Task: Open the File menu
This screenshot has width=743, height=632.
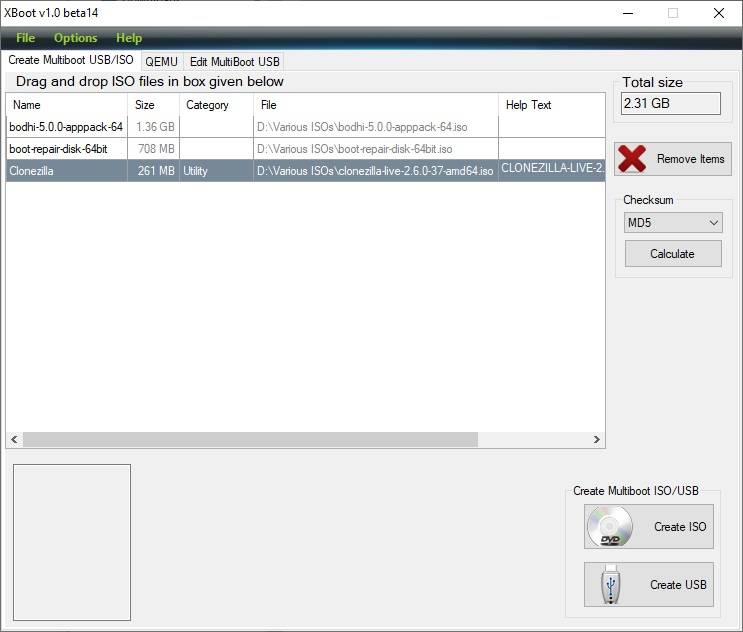Action: click(x=25, y=38)
